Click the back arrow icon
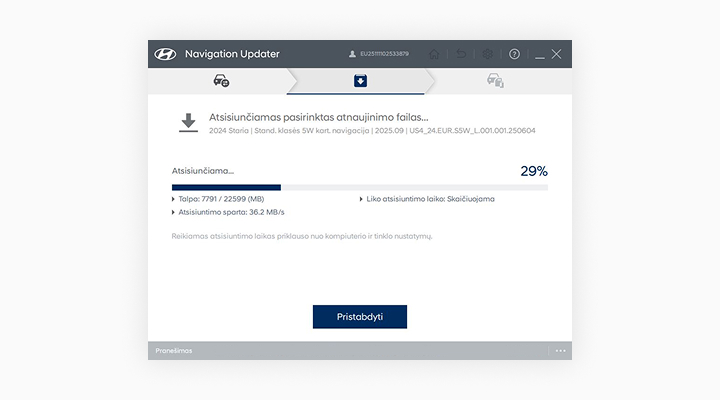This screenshot has width=720, height=400. point(461,54)
